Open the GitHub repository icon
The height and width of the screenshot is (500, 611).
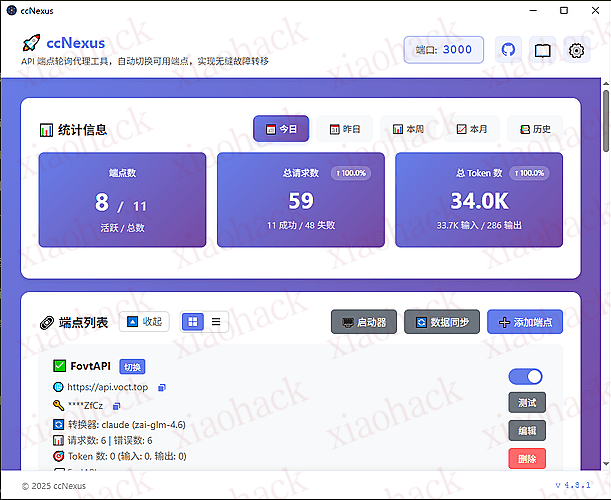tap(509, 49)
